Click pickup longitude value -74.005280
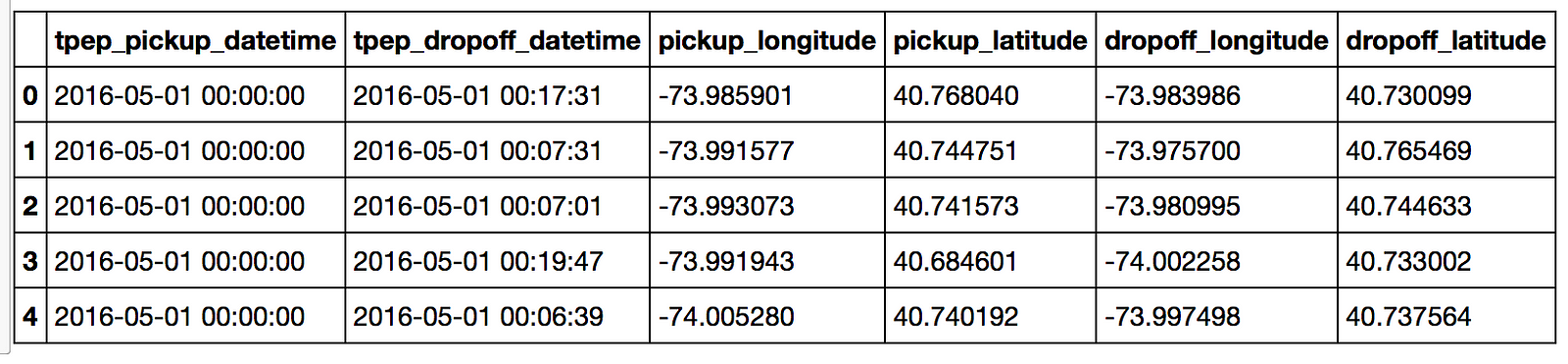 [x=726, y=316]
